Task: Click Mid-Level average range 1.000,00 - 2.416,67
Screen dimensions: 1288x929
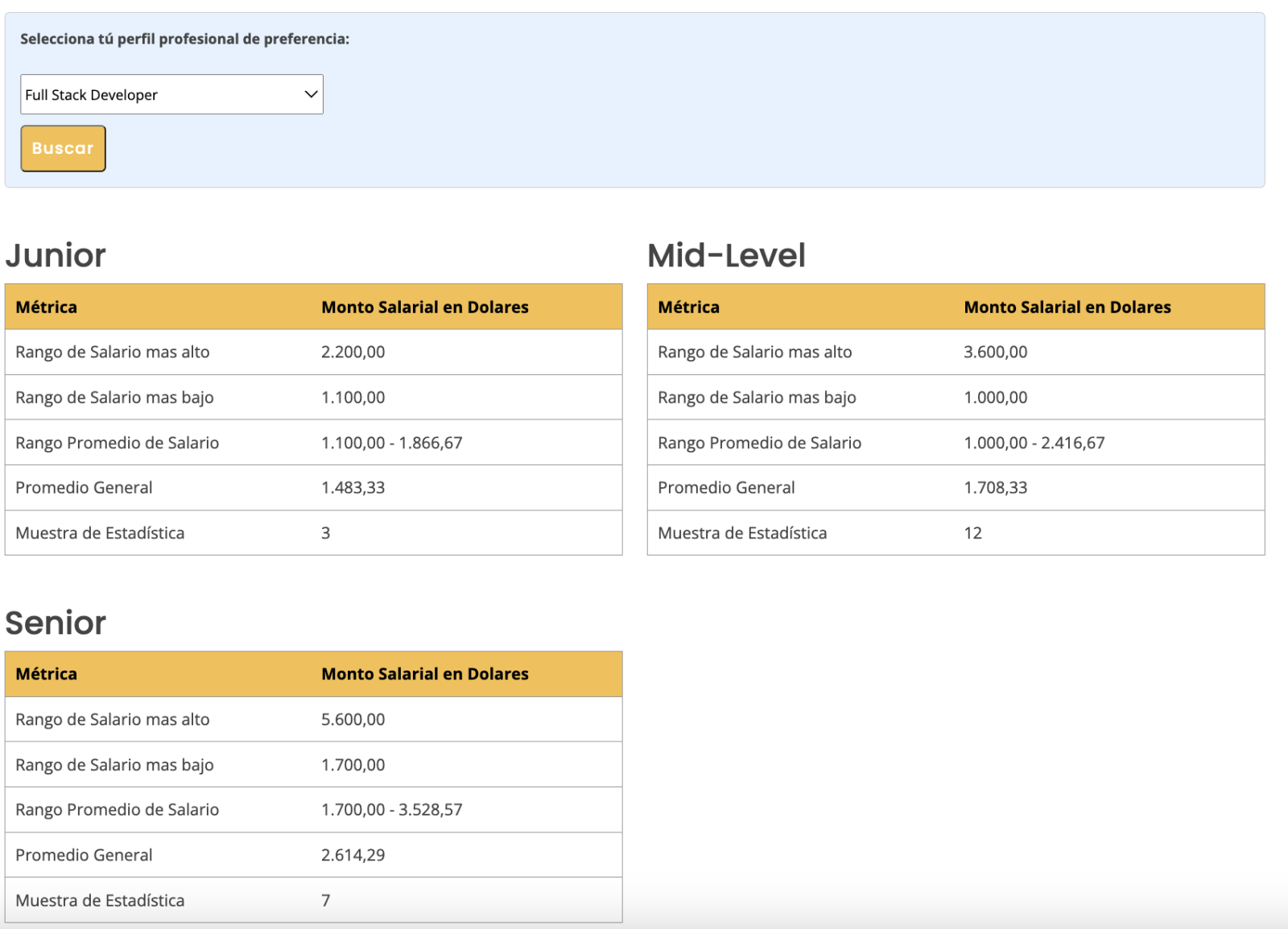Action: click(x=1034, y=443)
